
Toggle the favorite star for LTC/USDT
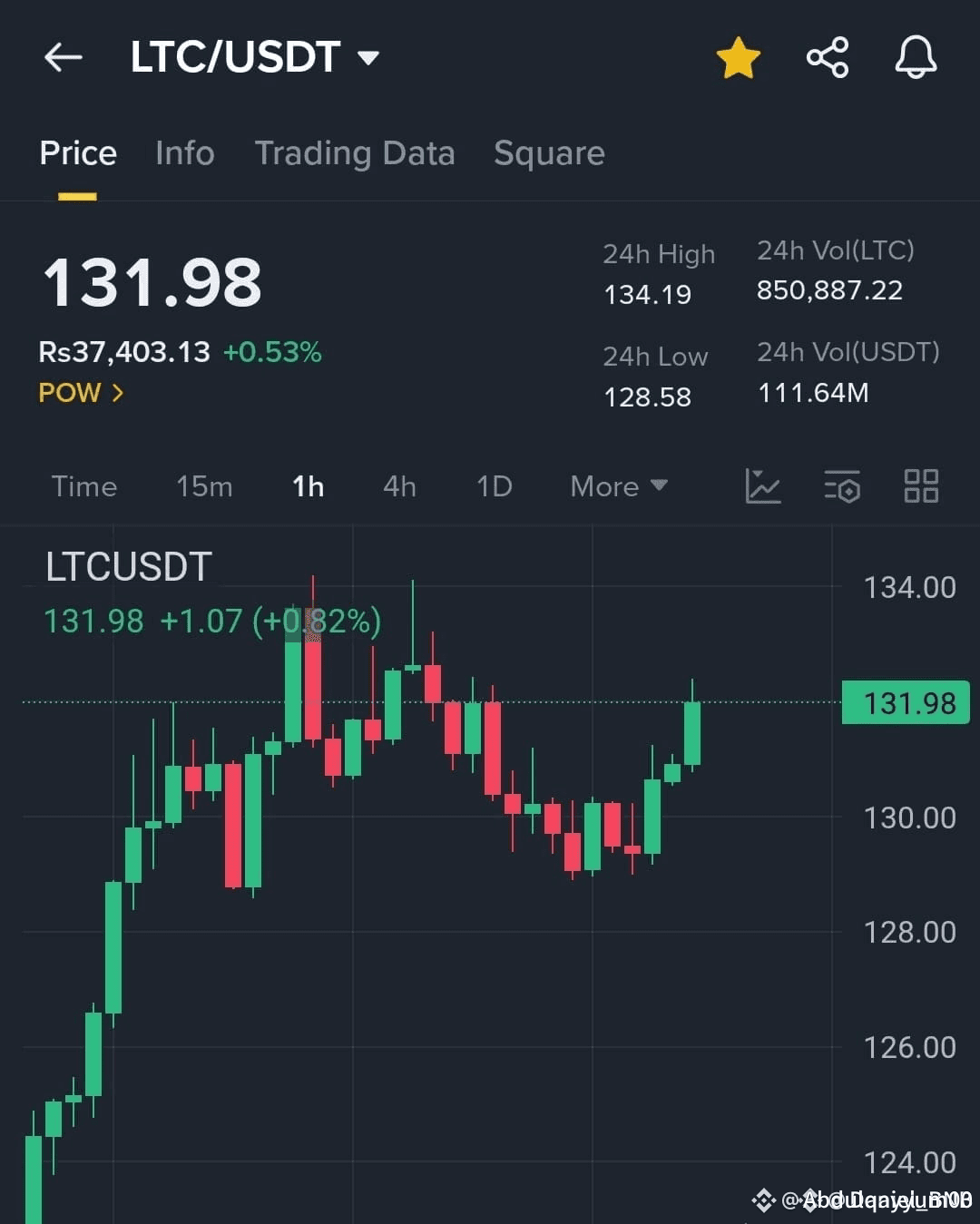tap(738, 57)
